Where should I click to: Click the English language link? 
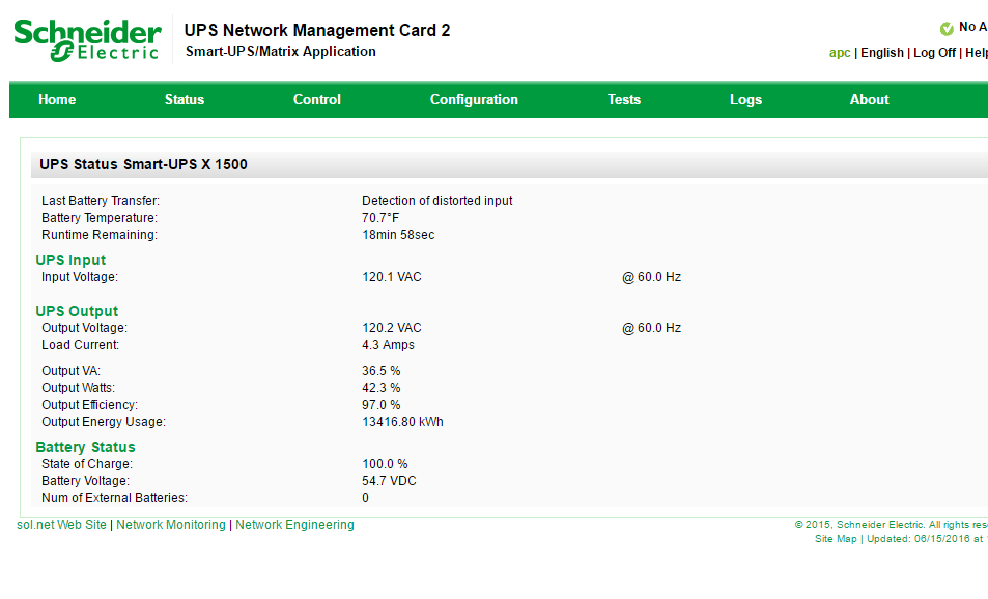(882, 53)
